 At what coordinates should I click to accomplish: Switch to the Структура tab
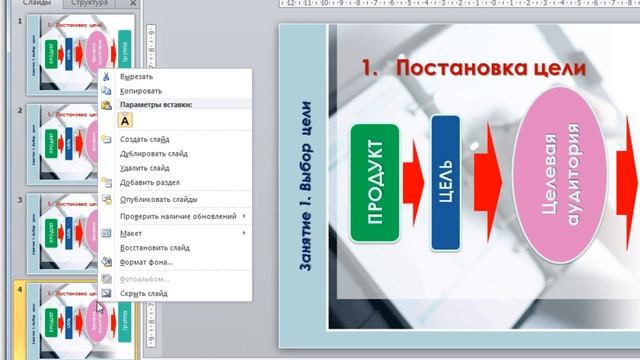[x=89, y=3]
